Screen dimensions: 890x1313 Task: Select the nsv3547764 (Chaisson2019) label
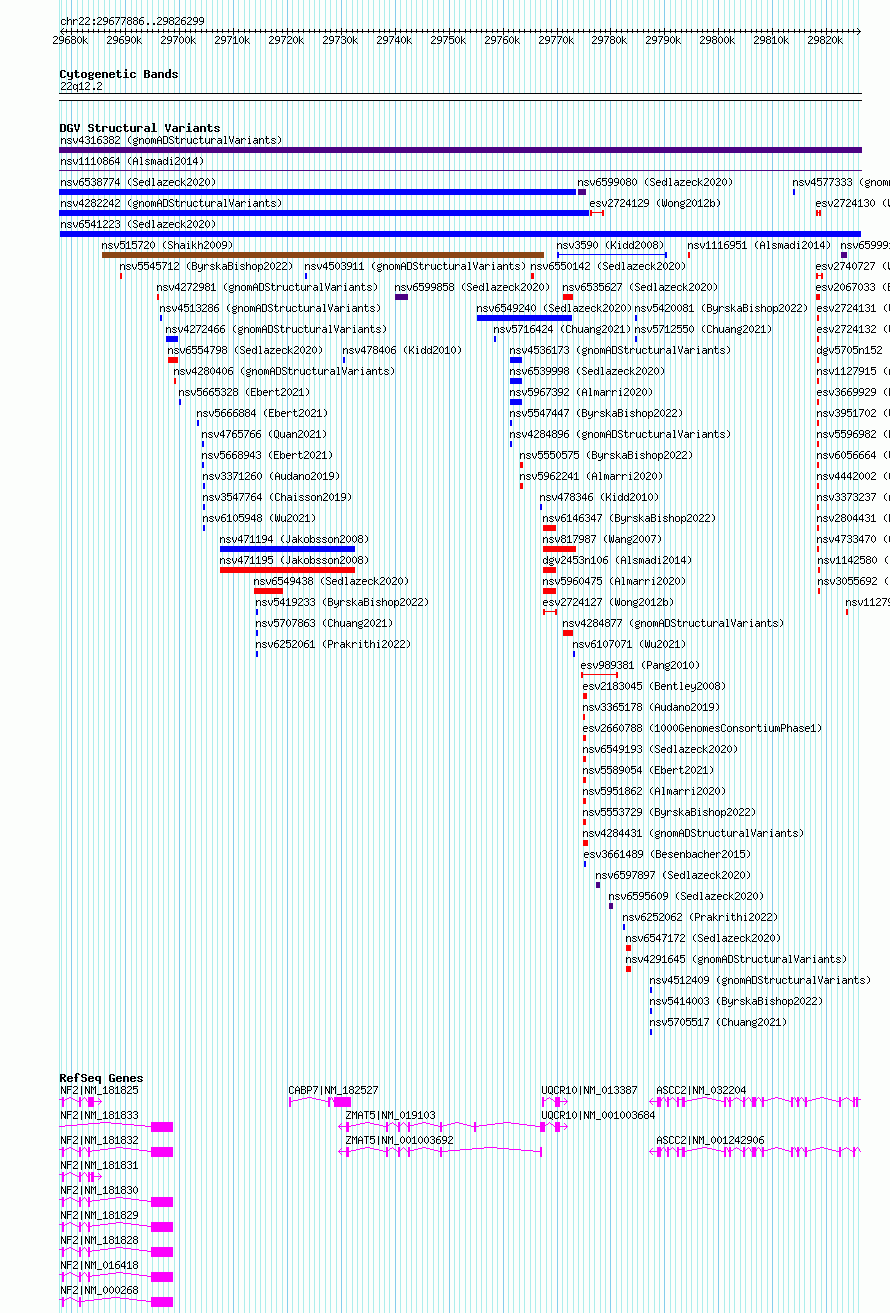pyautogui.click(x=277, y=497)
